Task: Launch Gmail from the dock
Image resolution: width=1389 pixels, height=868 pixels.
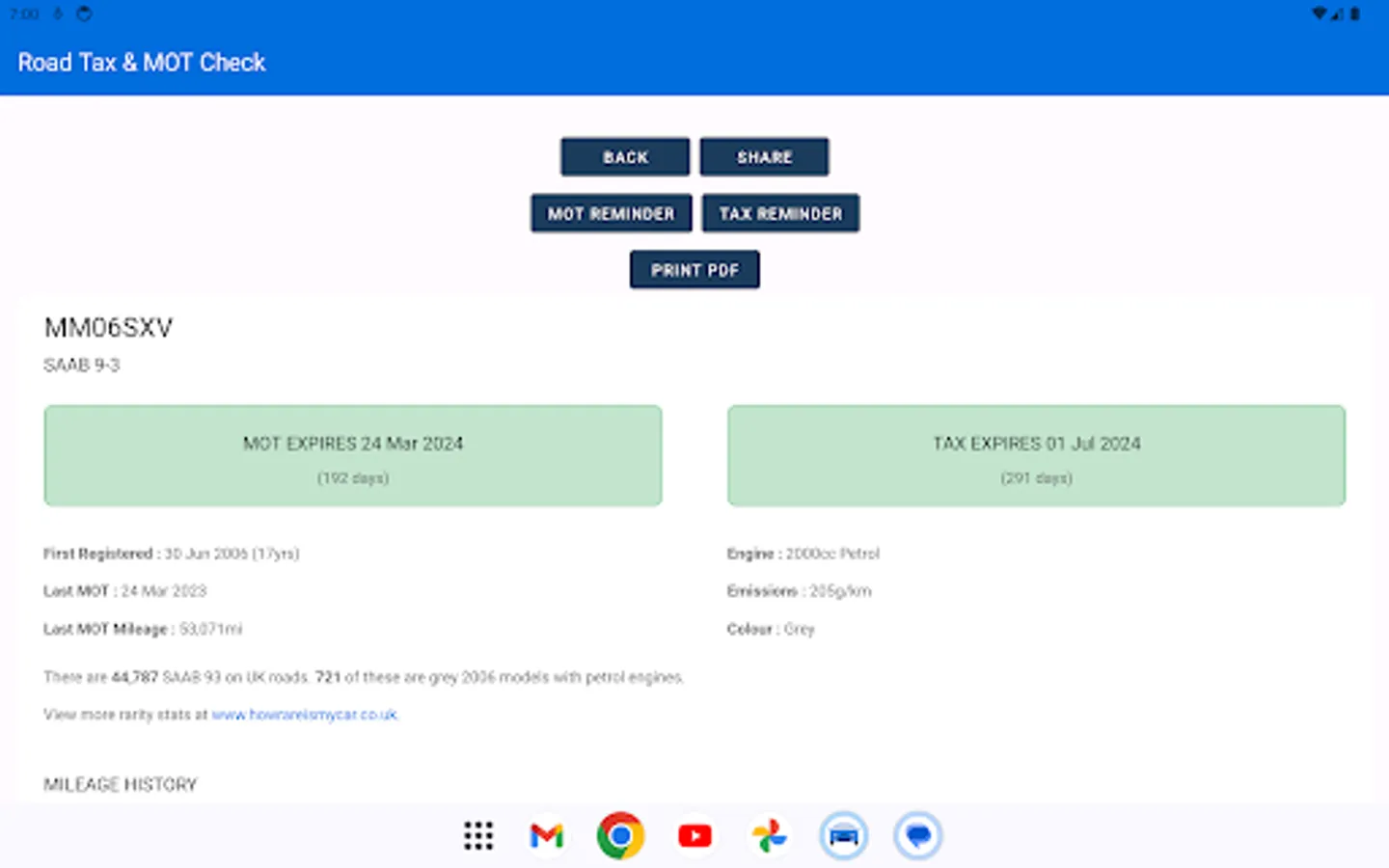Action: (547, 835)
